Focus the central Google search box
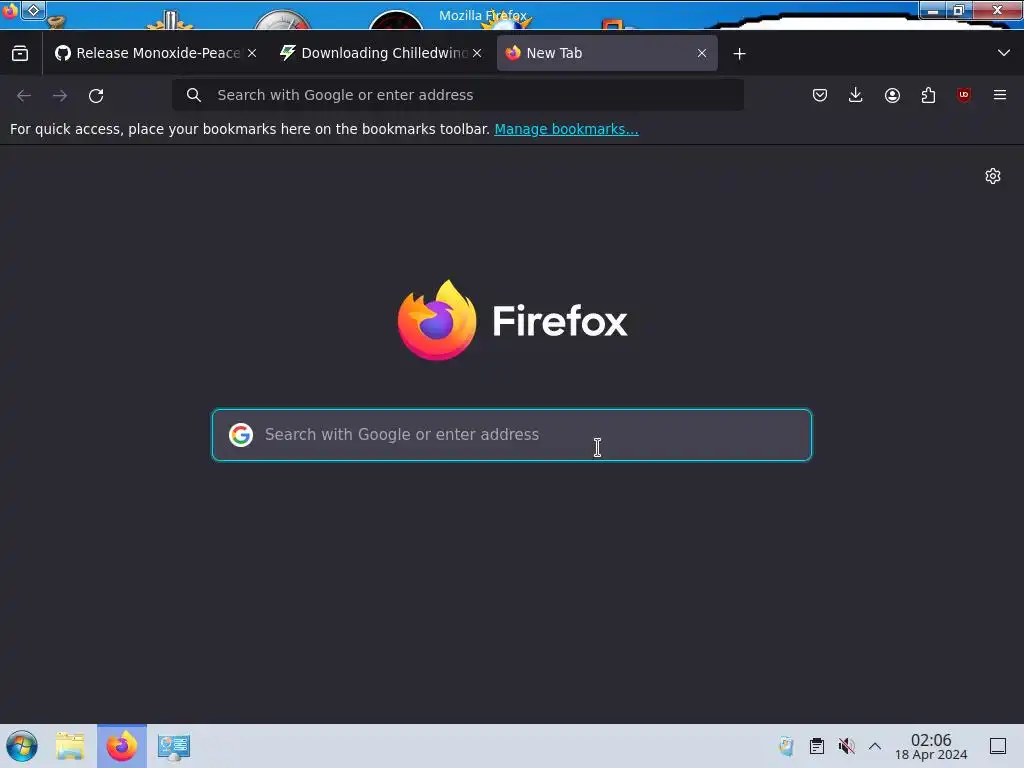1024x768 pixels. coord(512,435)
